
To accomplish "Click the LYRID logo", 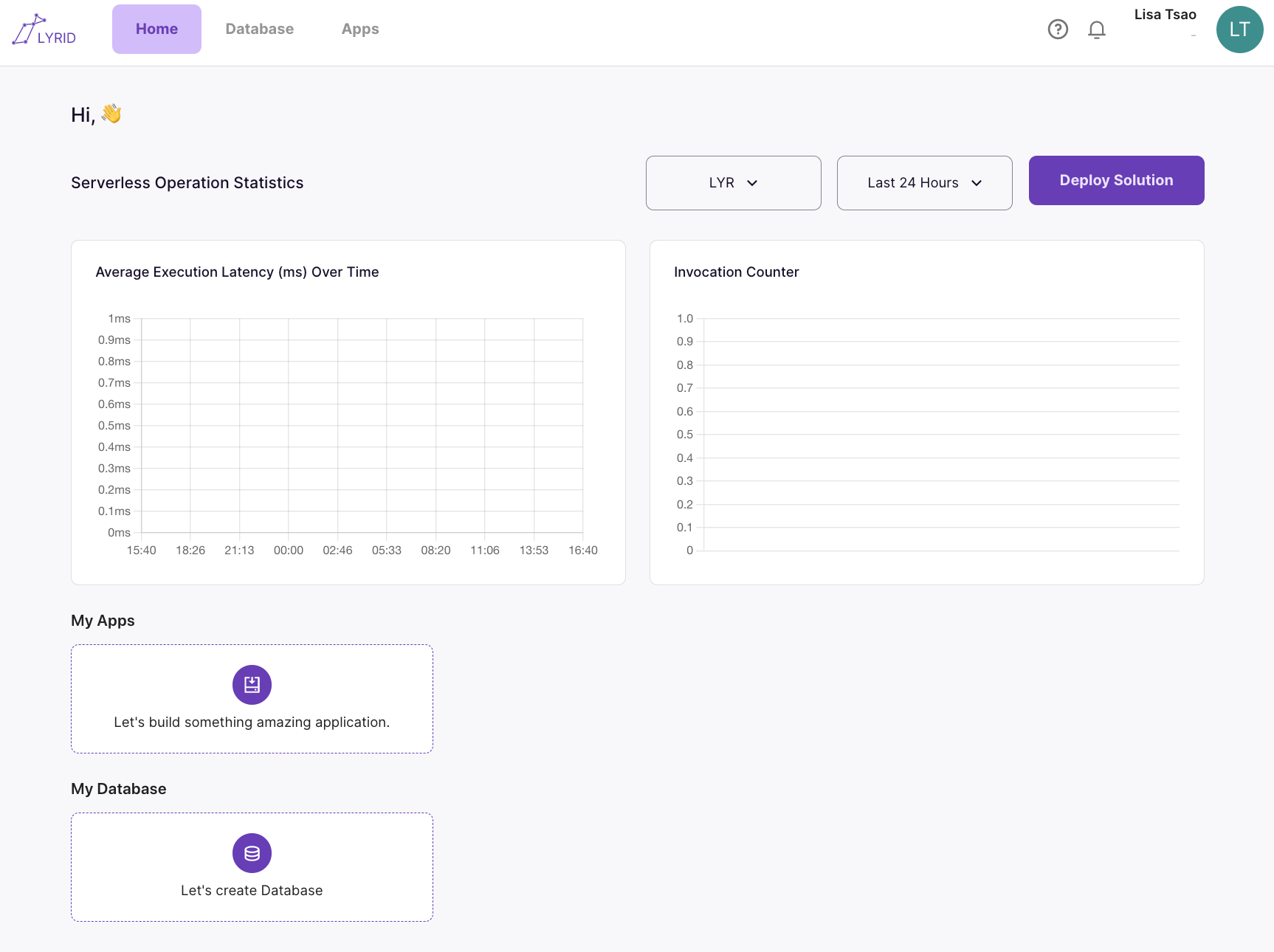I will click(44, 30).
